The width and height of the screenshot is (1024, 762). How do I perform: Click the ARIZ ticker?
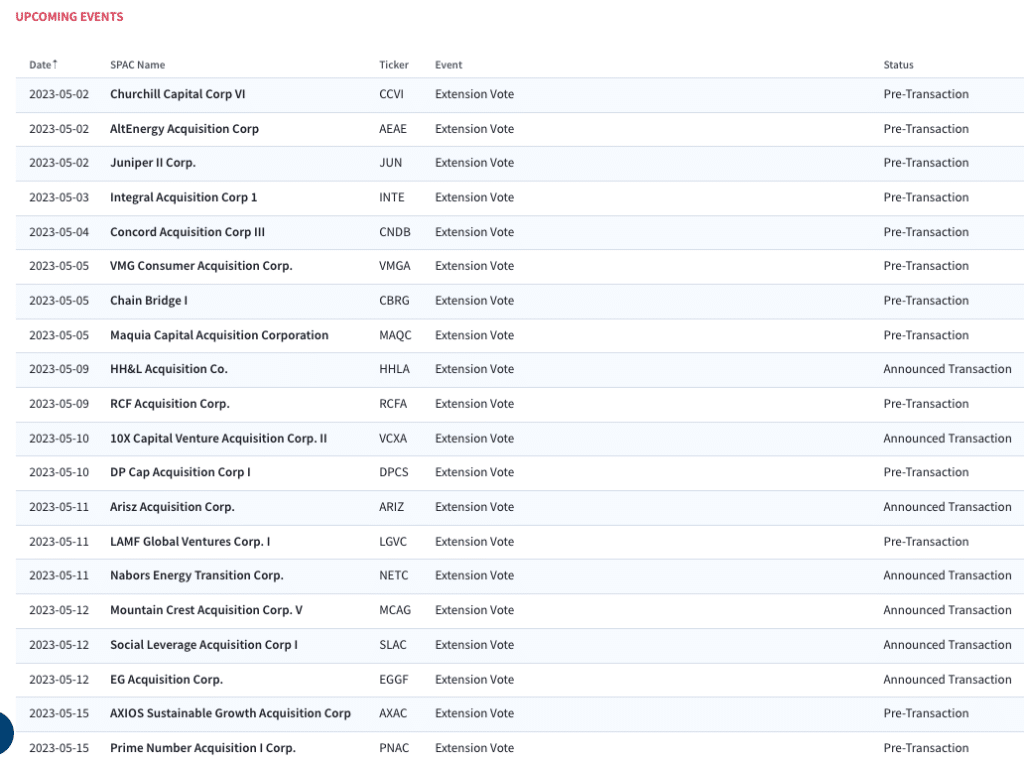[392, 507]
